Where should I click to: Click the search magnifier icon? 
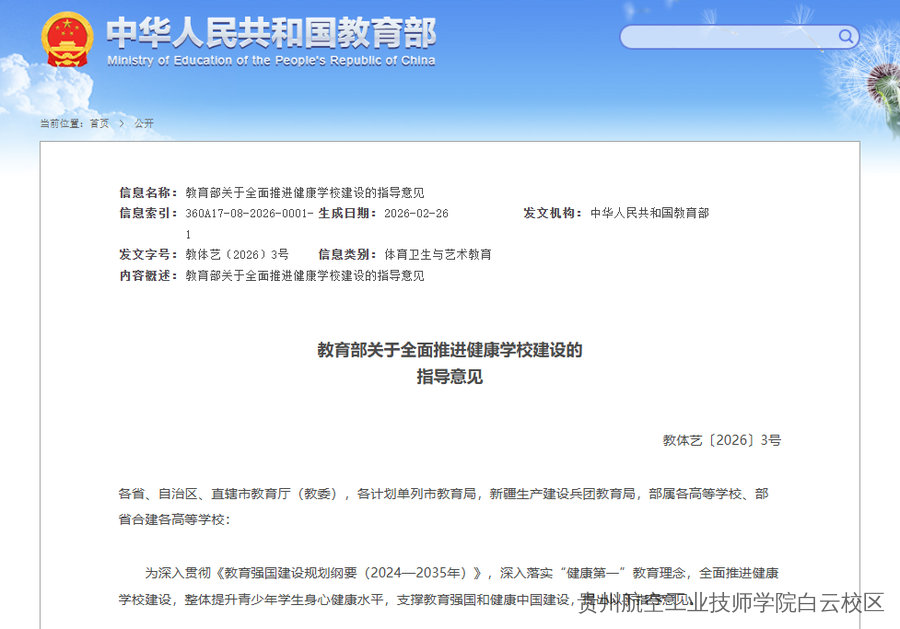coord(845,36)
